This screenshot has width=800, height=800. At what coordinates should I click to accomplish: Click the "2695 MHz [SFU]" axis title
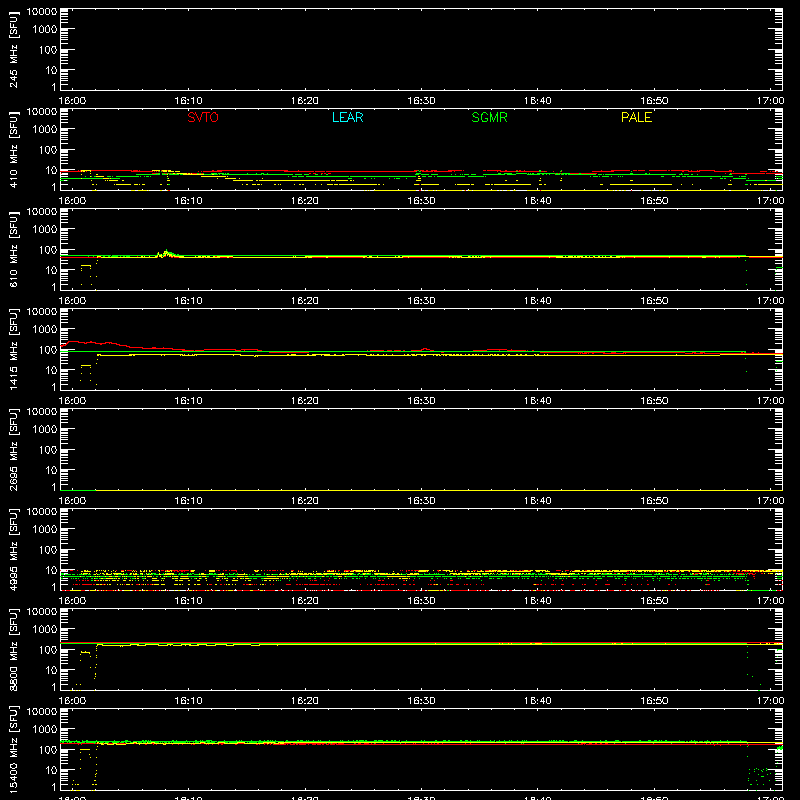pyautogui.click(x=13, y=449)
